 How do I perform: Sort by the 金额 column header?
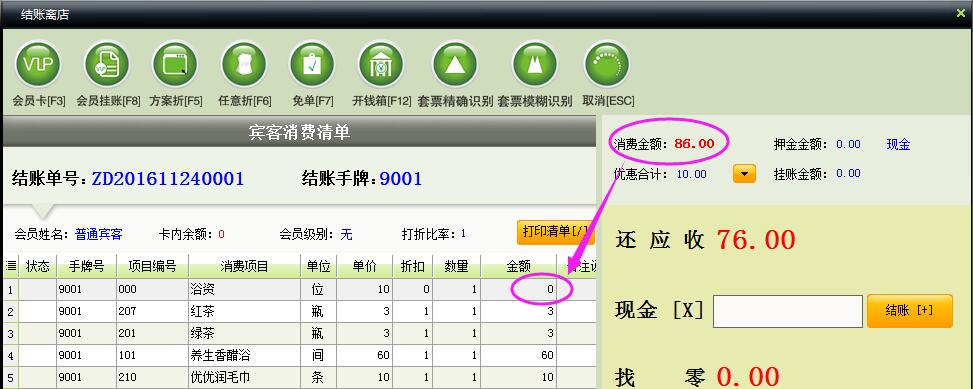[518, 266]
